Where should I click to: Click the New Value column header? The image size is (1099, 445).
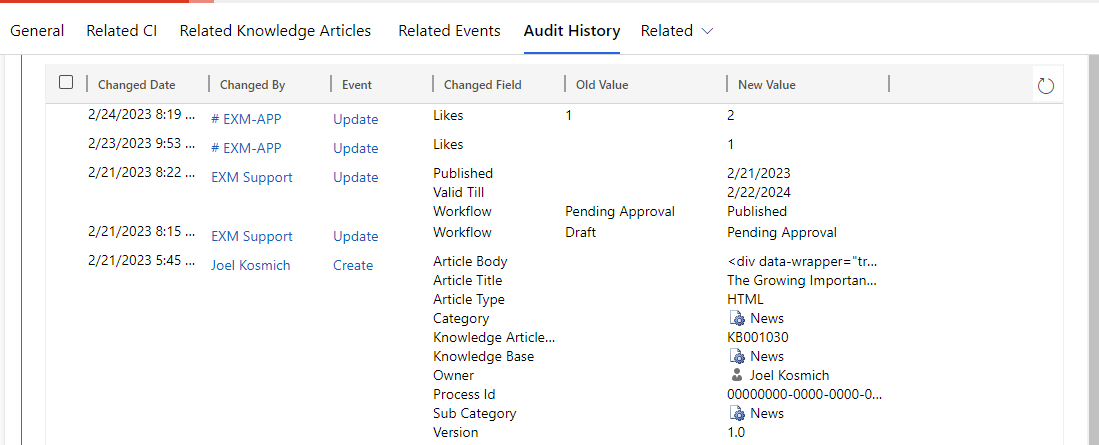click(x=767, y=85)
